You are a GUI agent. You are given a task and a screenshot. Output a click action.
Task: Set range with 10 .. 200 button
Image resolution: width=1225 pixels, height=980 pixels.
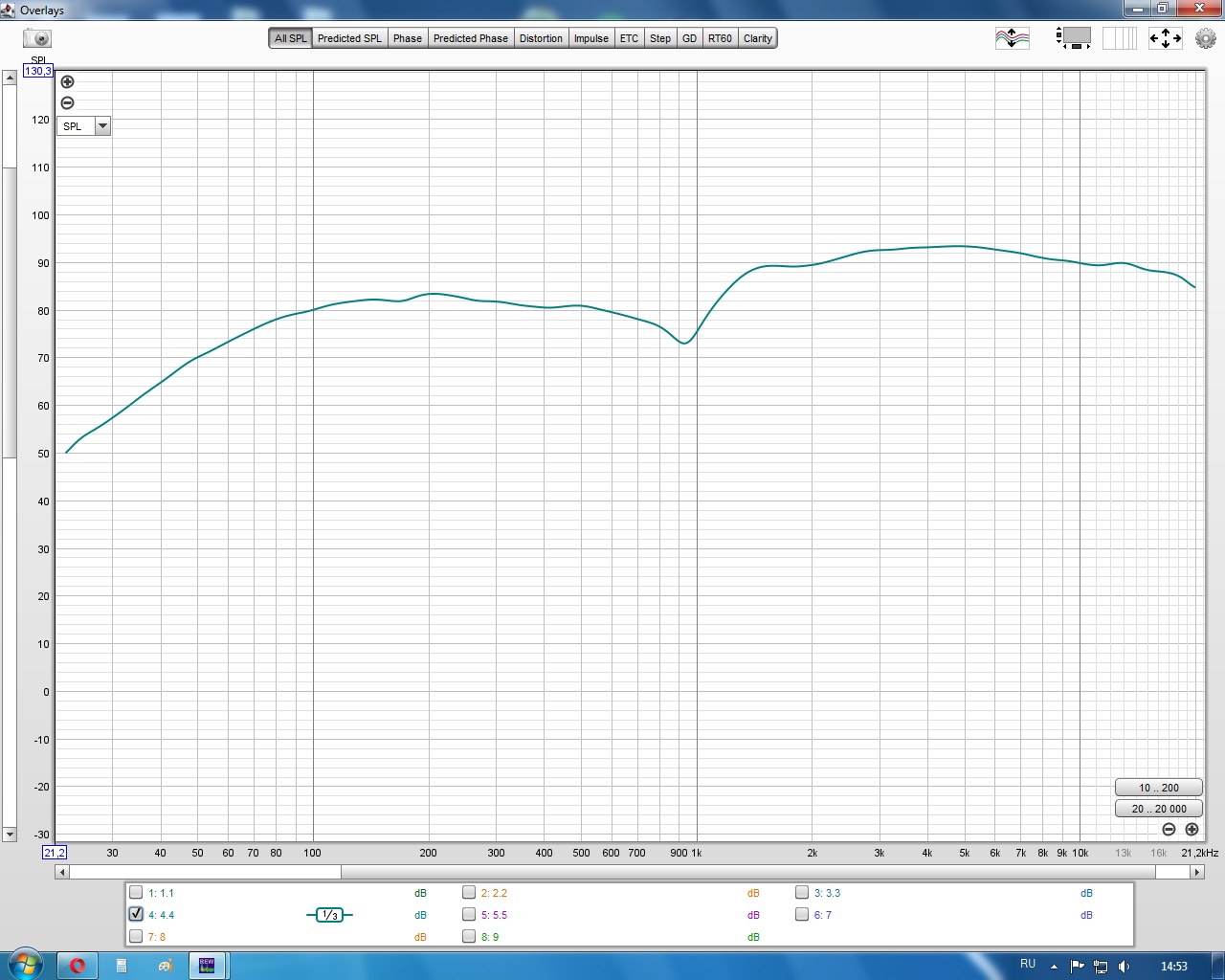click(x=1159, y=788)
